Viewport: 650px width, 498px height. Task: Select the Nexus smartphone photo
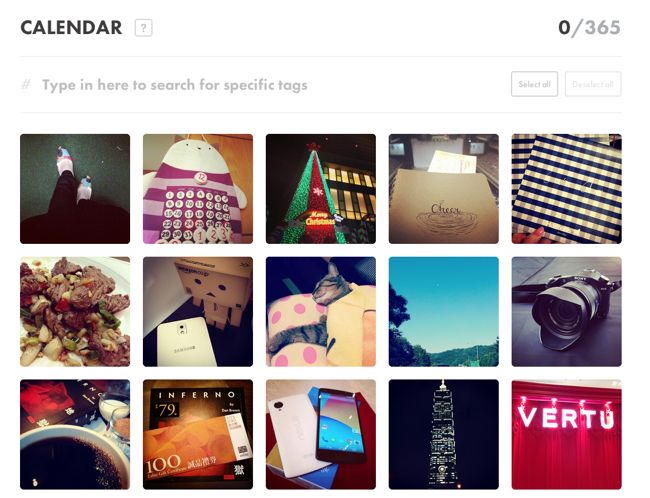pyautogui.click(x=321, y=435)
